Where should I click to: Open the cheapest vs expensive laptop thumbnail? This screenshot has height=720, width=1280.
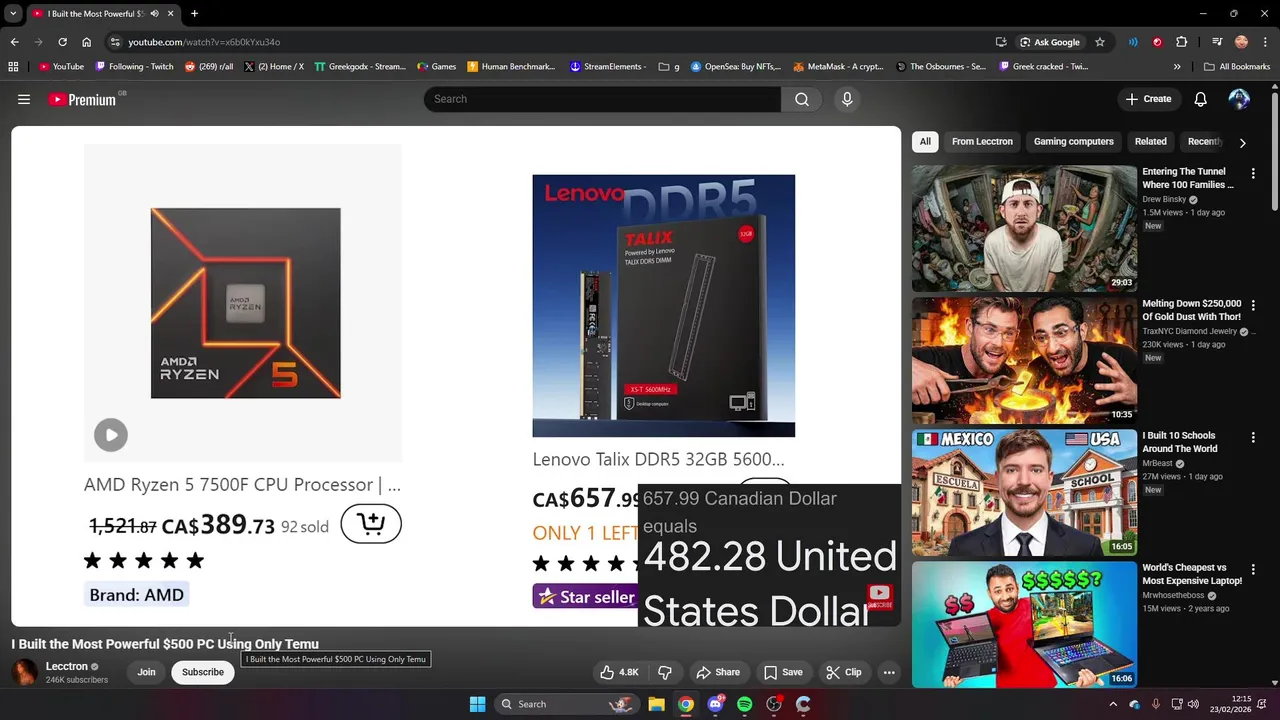point(1024,625)
